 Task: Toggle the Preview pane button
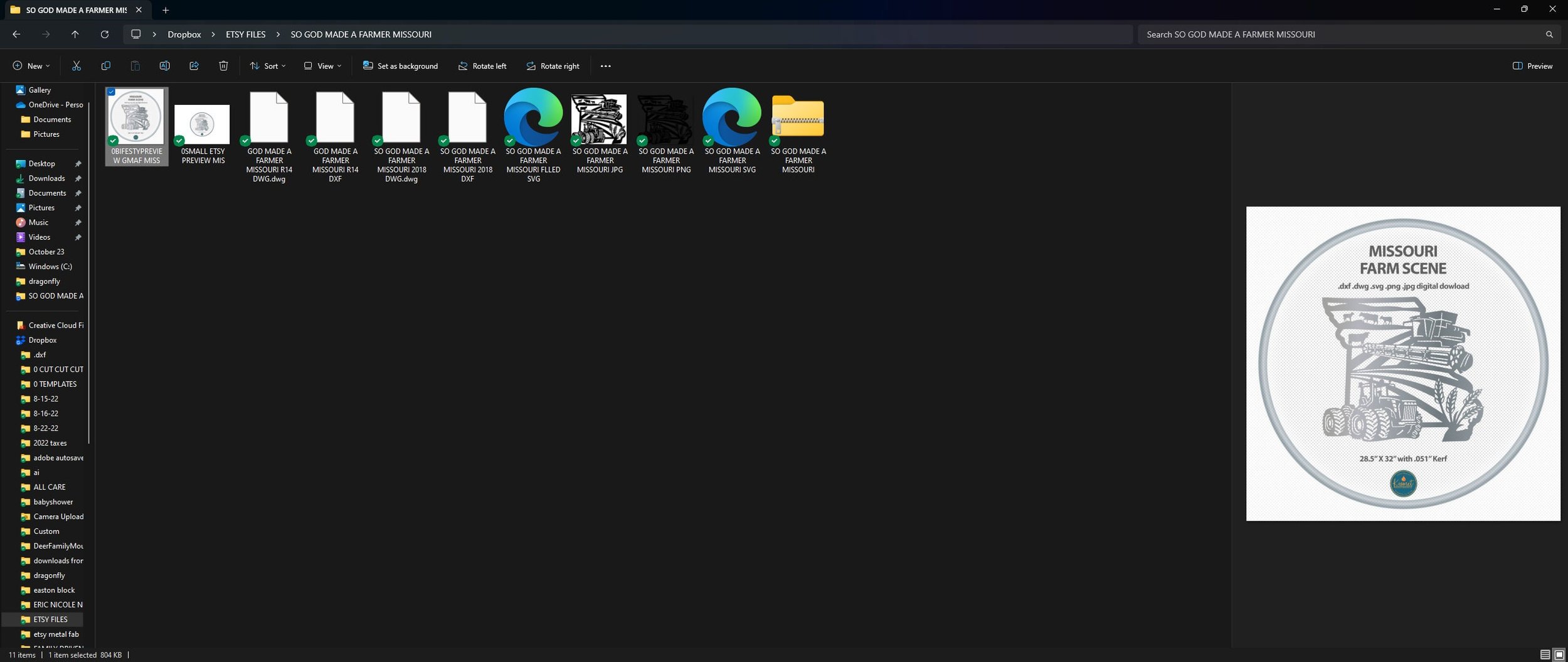pyautogui.click(x=1532, y=66)
